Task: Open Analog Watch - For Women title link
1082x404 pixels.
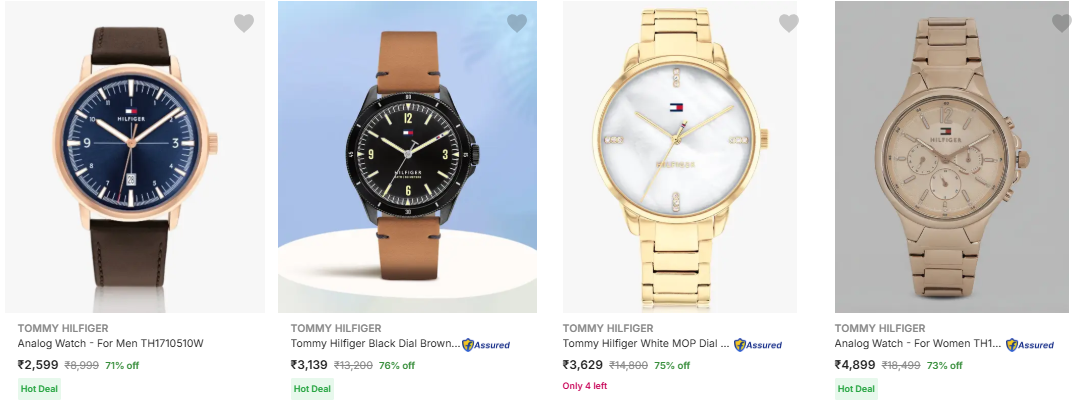Action: [x=917, y=344]
